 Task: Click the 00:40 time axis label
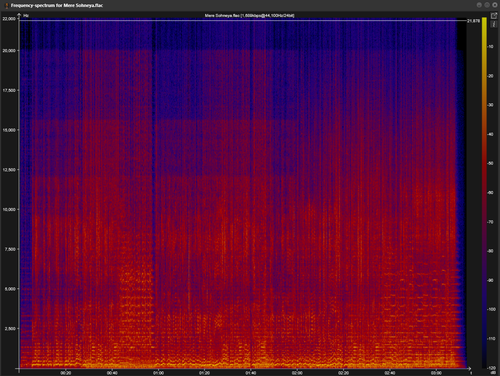point(112,373)
